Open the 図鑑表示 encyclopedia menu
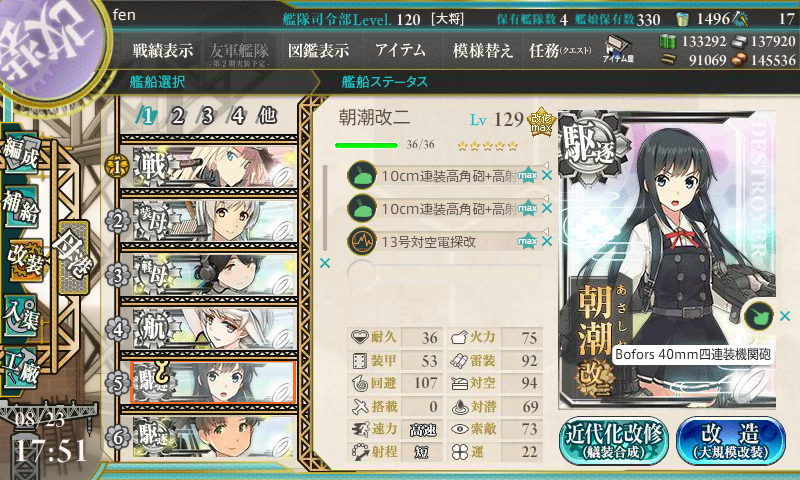Viewport: 800px width, 480px height. click(319, 50)
